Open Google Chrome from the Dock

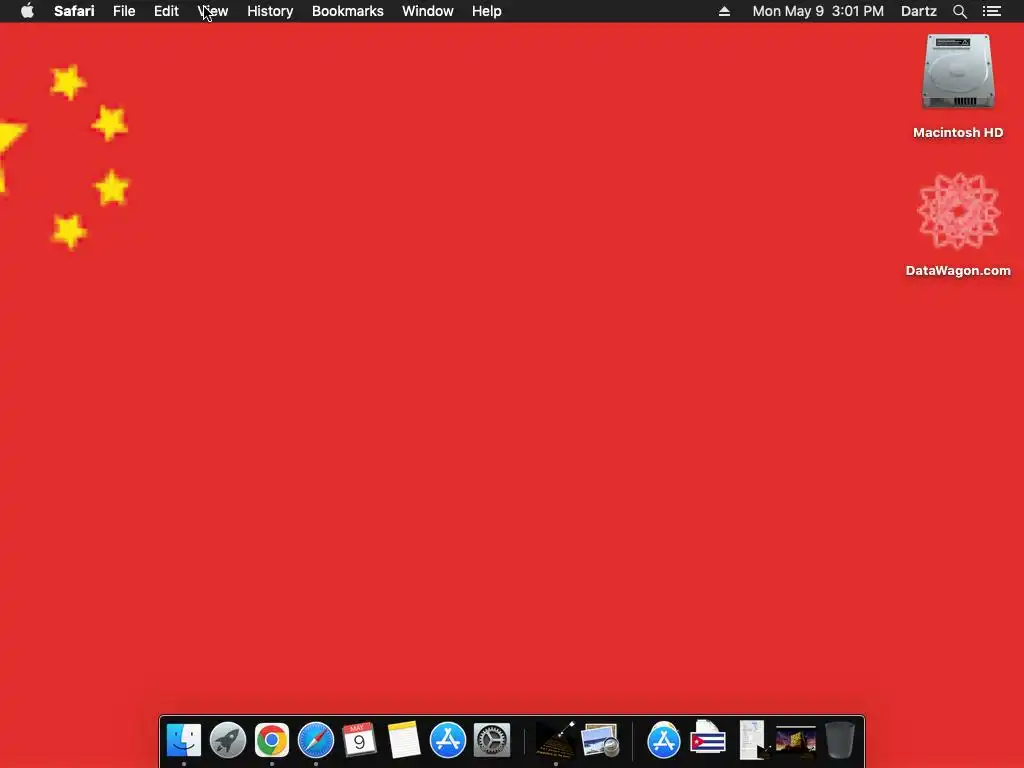[x=272, y=740]
